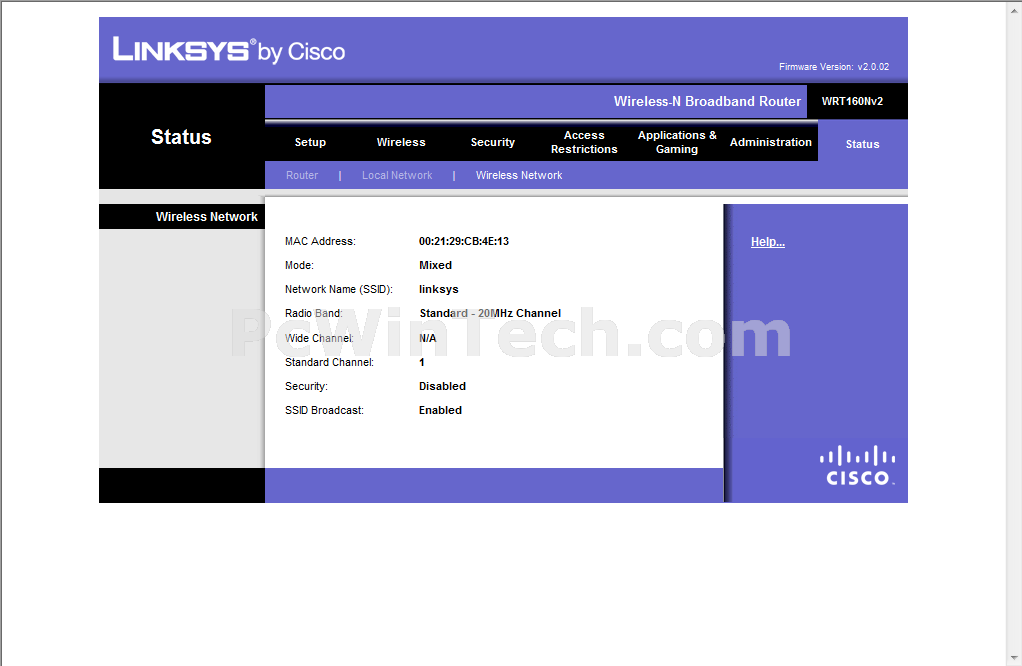
Task: Select the Wireless Network sub-tab
Action: [x=519, y=175]
